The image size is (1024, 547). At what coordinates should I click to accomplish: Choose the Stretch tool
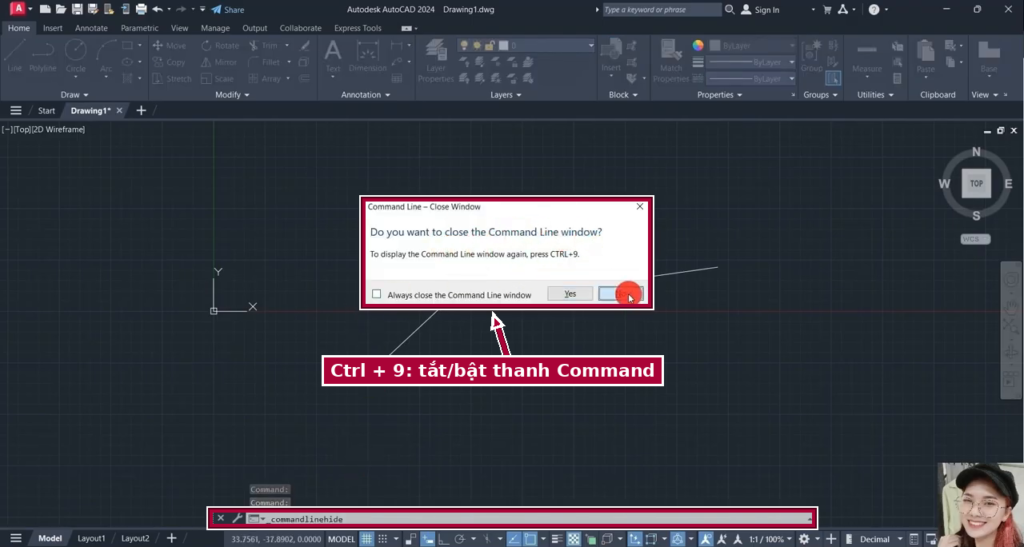[172, 78]
